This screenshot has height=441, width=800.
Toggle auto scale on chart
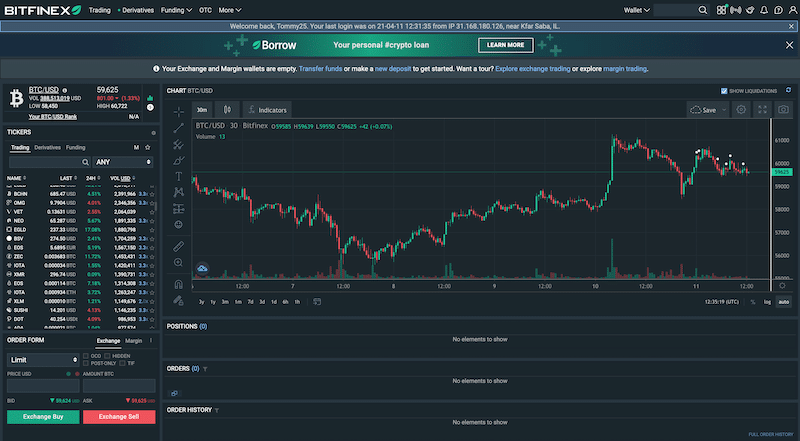click(783, 302)
